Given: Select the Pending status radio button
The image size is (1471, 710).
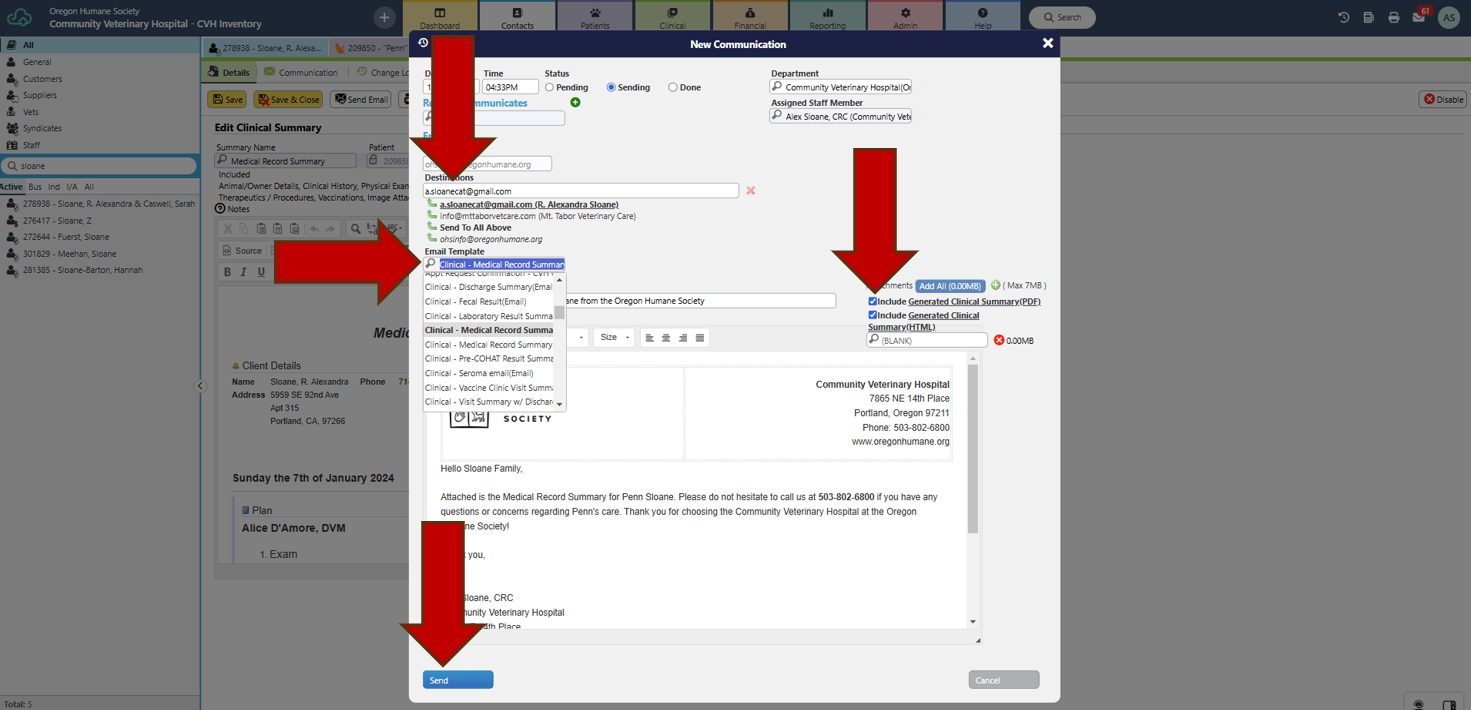Looking at the screenshot, I should tap(549, 87).
